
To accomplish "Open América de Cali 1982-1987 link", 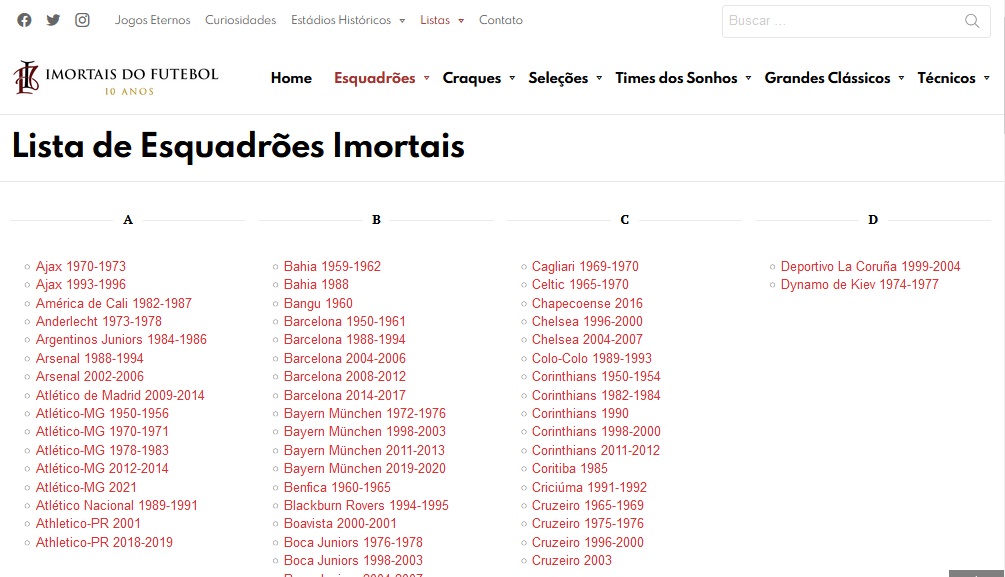I will coord(113,303).
